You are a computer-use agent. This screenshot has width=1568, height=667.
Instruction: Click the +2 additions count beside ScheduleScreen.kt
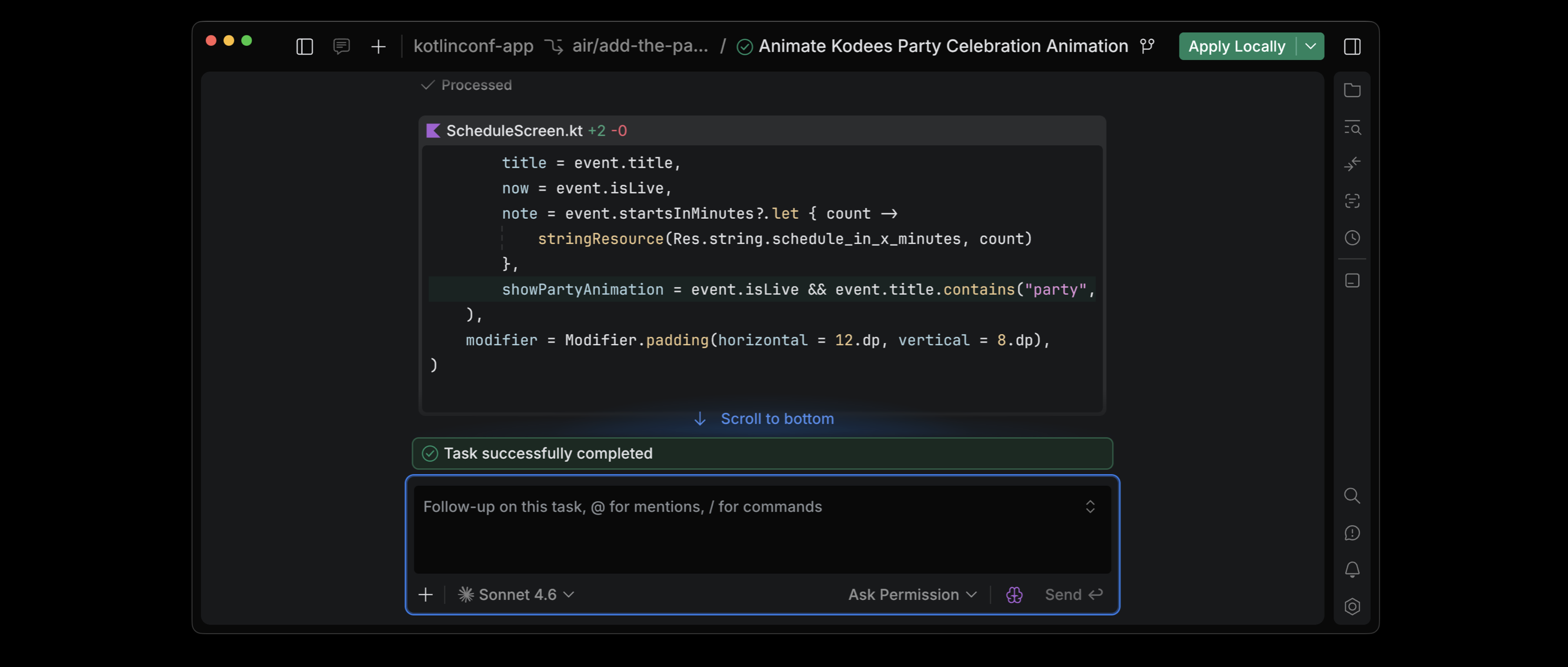tap(596, 131)
